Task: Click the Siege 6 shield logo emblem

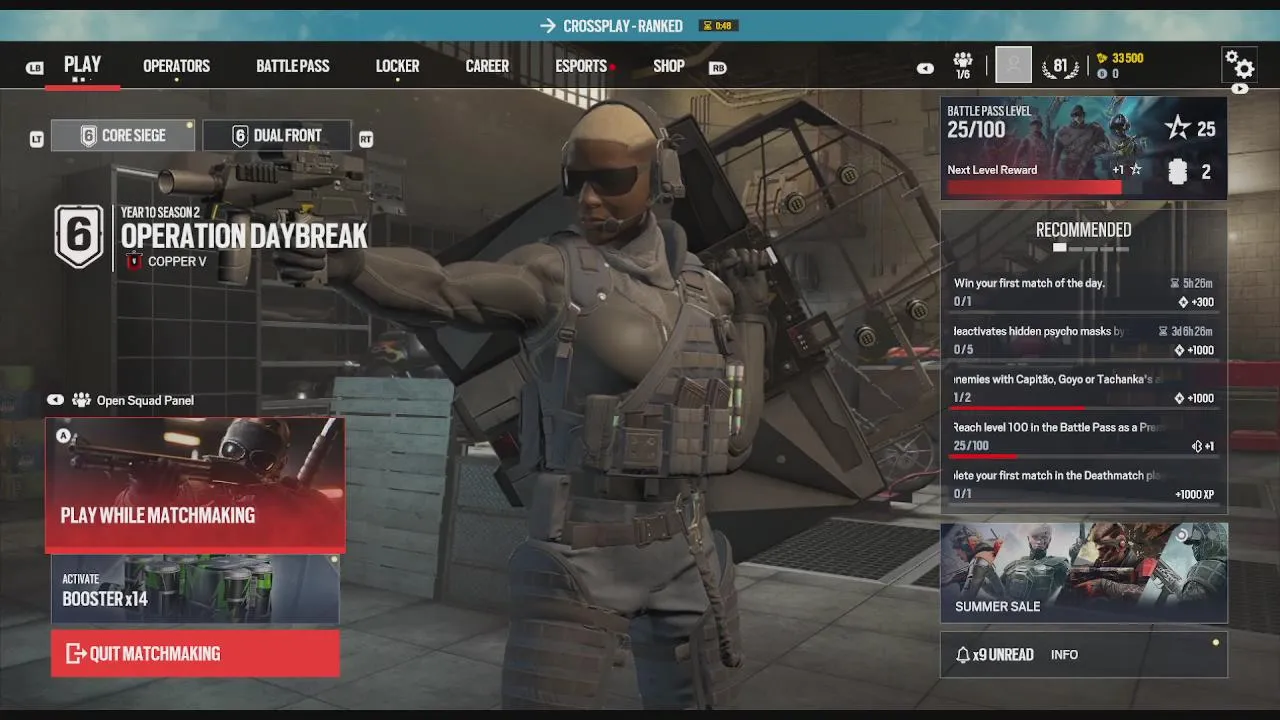Action: pyautogui.click(x=79, y=237)
